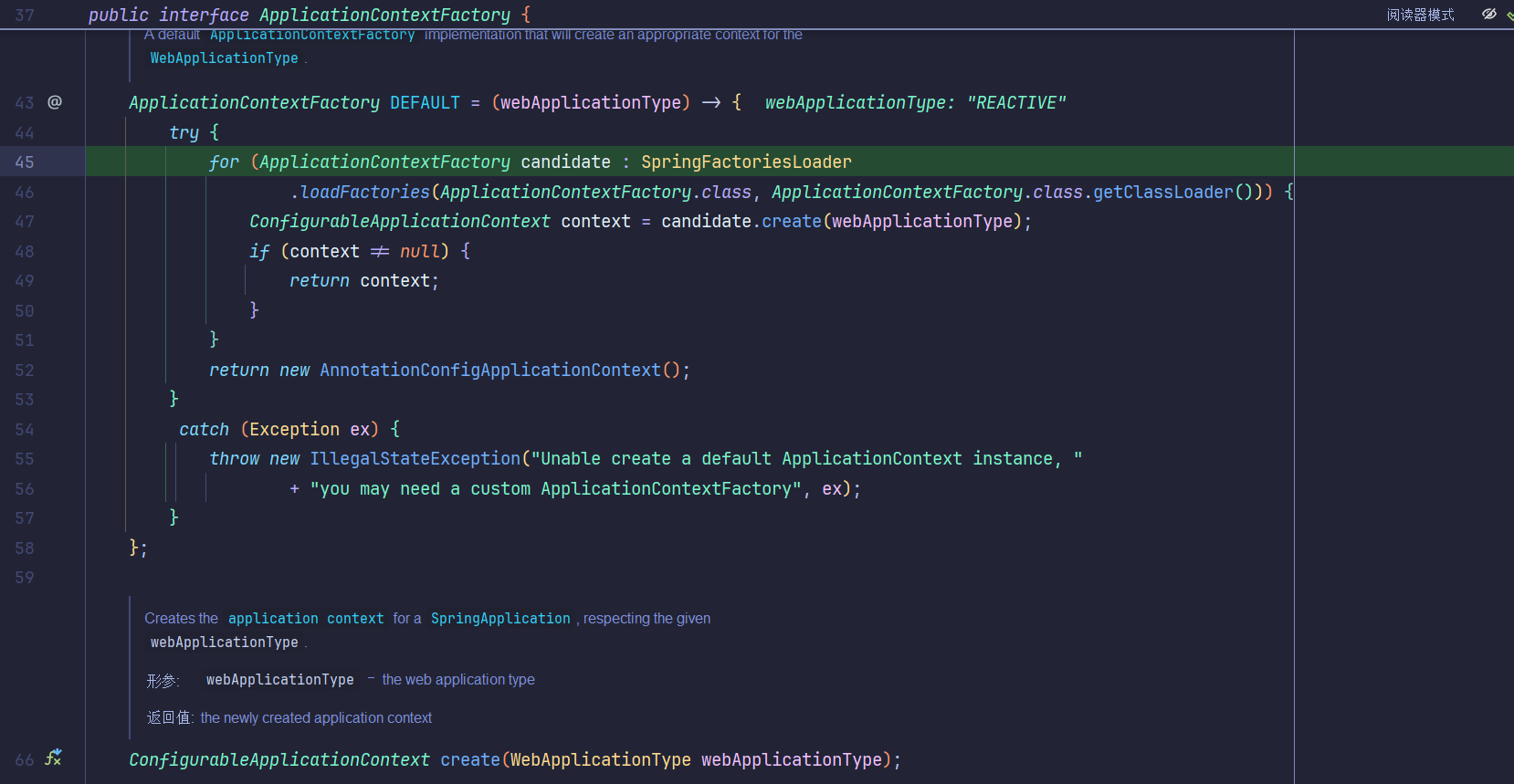Click the 'application context' doc comment link
The image size is (1514, 784).
point(306,619)
